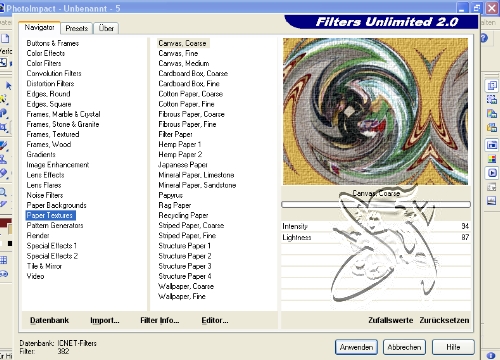This screenshot has width=500, height=360.
Task: Choose Distortion Filters category
Action: [x=50, y=84]
